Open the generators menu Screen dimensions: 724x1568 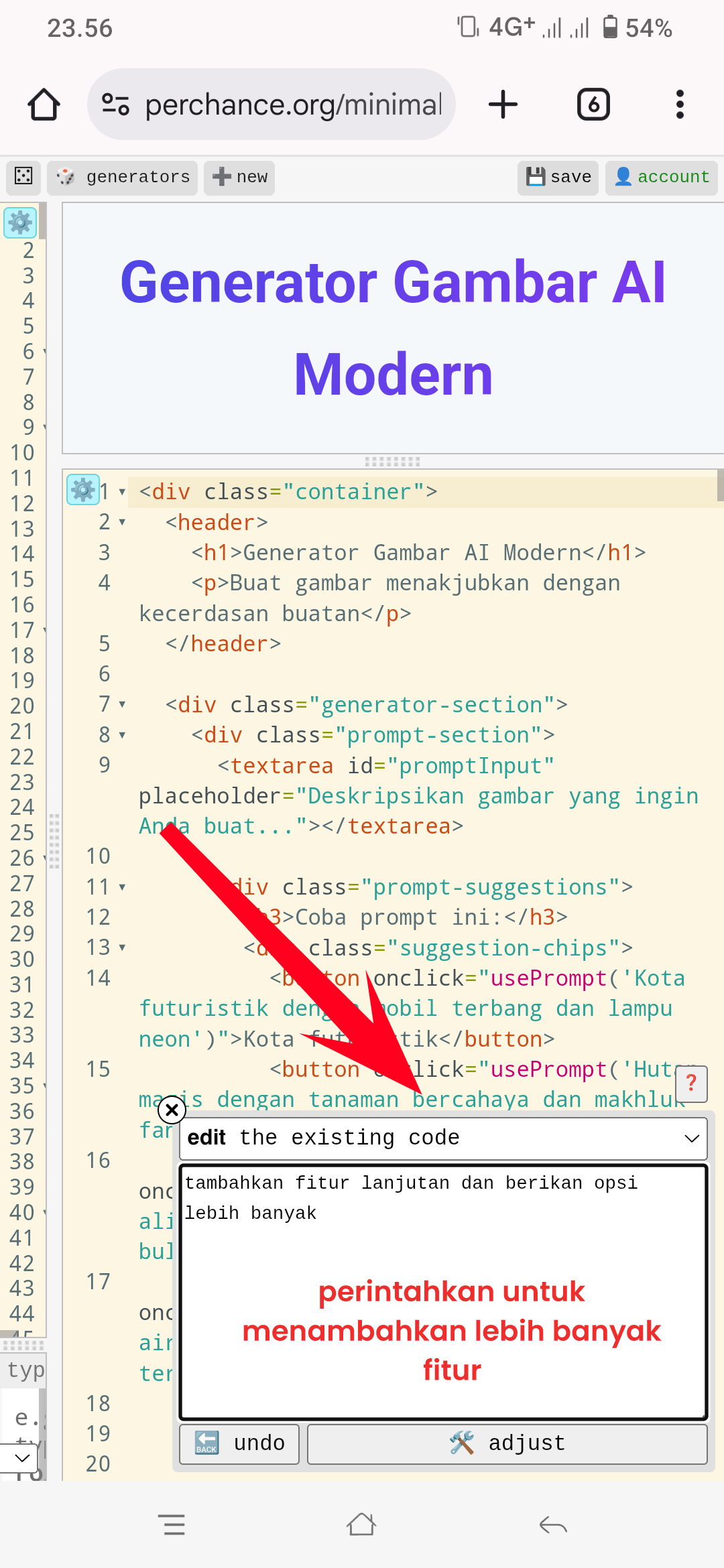point(123,177)
